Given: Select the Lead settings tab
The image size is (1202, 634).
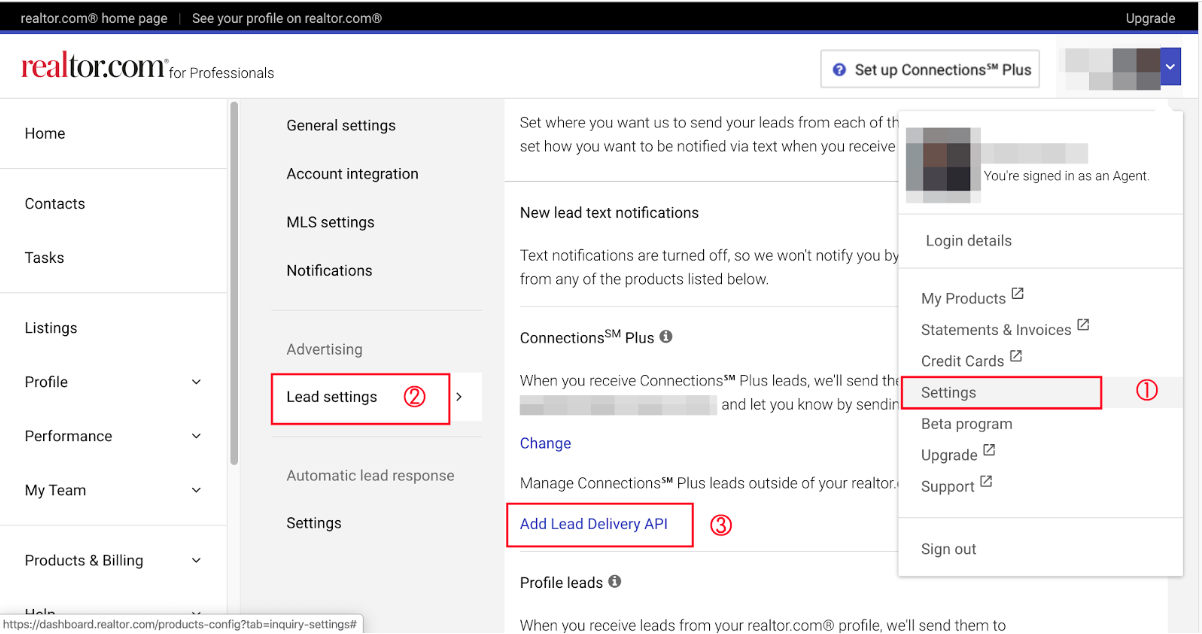Looking at the screenshot, I should pos(332,397).
